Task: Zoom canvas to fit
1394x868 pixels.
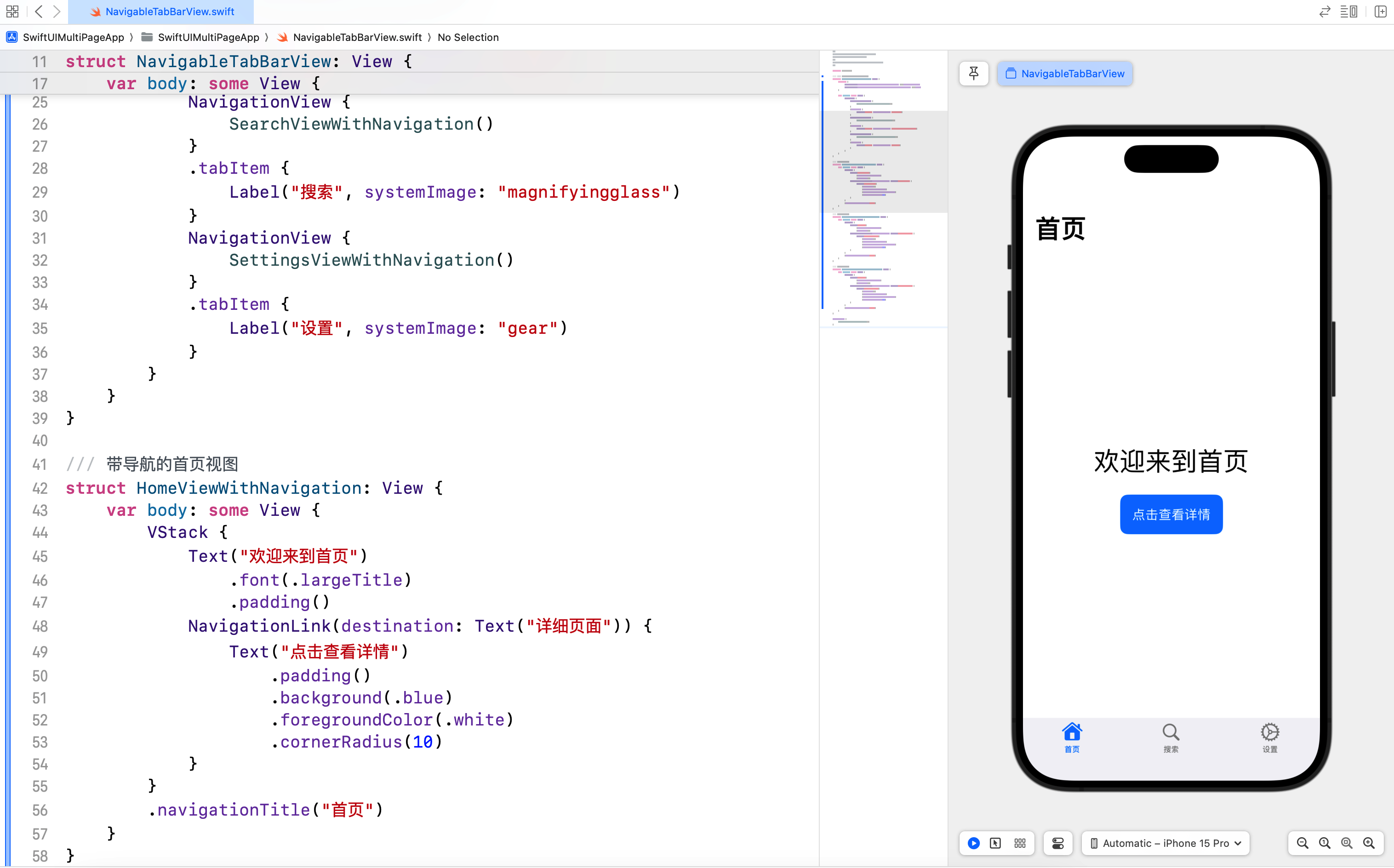Action: tap(1347, 843)
